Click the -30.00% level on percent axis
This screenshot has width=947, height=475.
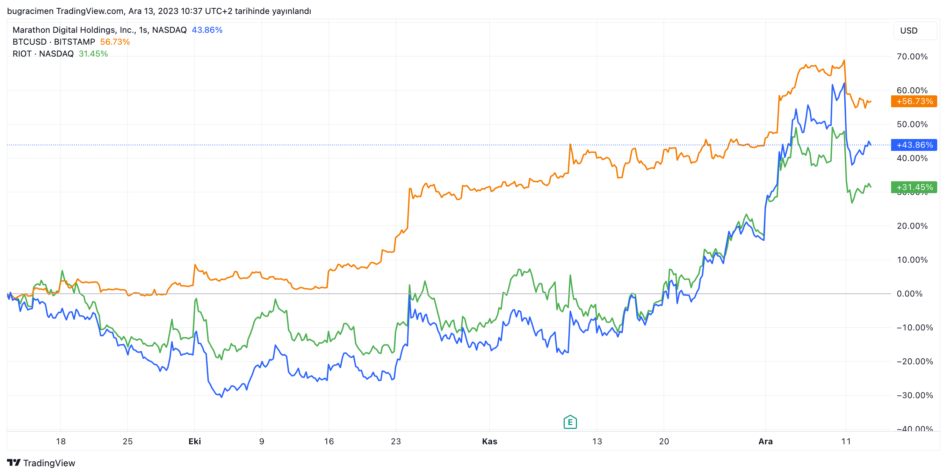pyautogui.click(x=908, y=395)
